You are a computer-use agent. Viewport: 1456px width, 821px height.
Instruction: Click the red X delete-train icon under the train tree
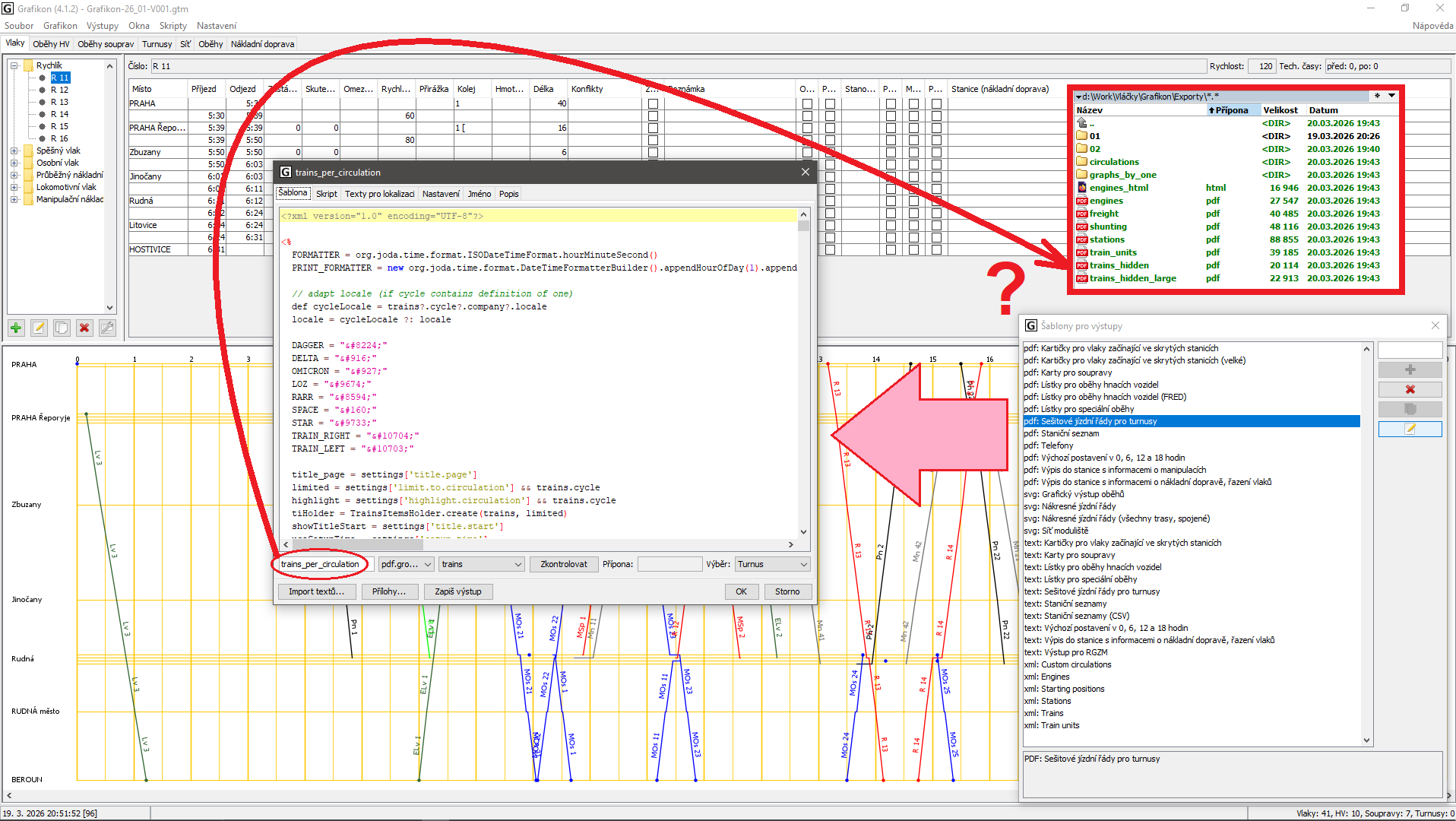pyautogui.click(x=84, y=328)
